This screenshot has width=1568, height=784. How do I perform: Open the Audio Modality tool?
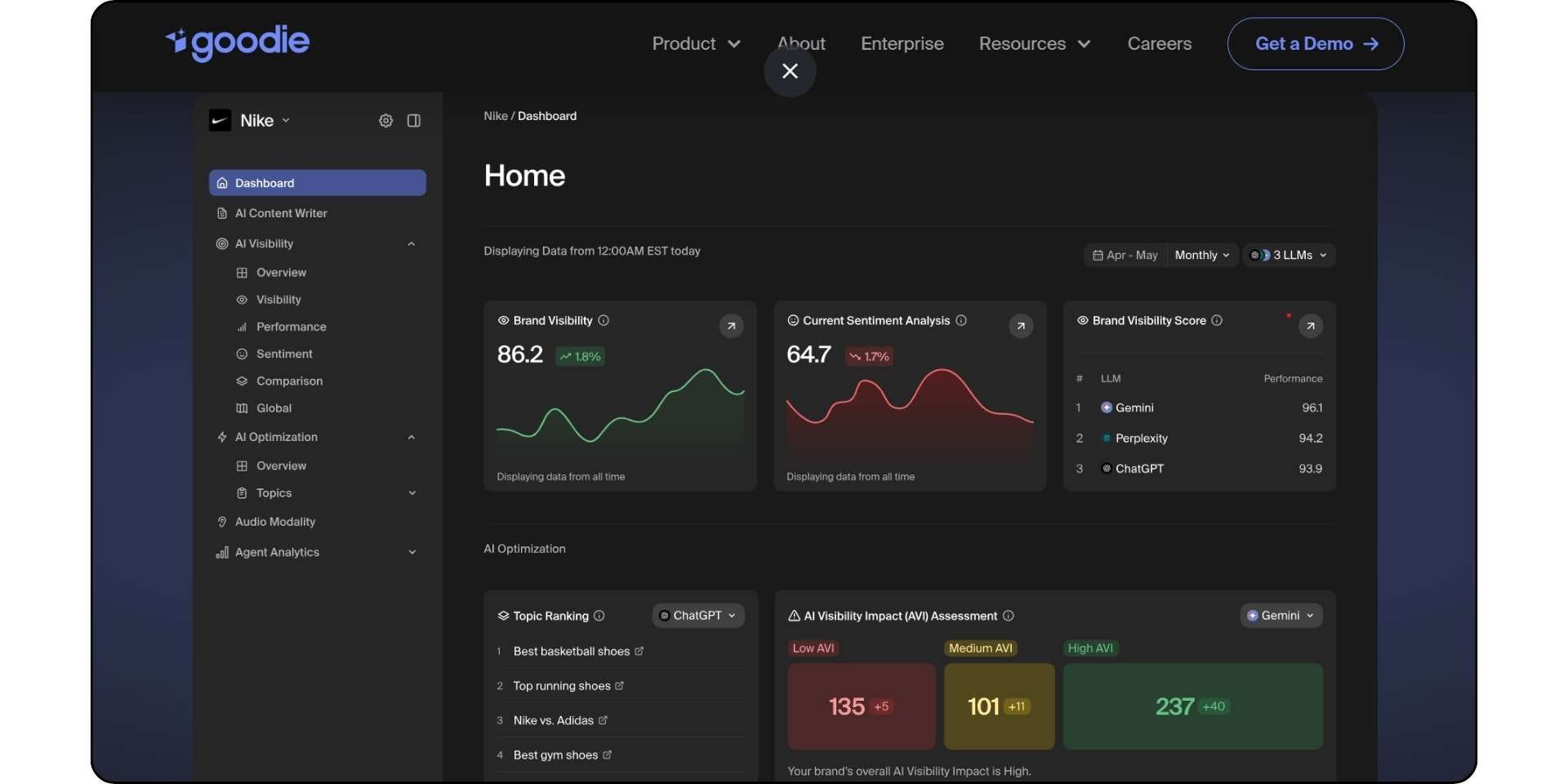click(x=274, y=522)
